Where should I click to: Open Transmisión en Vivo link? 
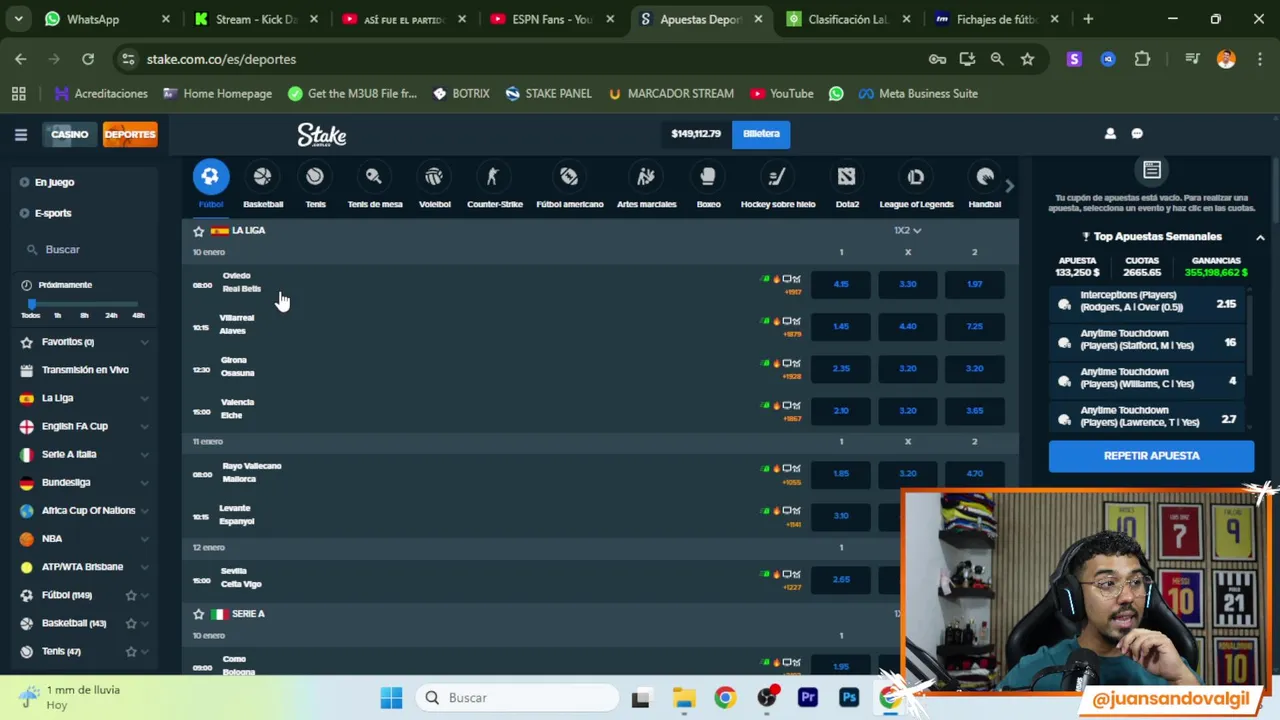[85, 370]
